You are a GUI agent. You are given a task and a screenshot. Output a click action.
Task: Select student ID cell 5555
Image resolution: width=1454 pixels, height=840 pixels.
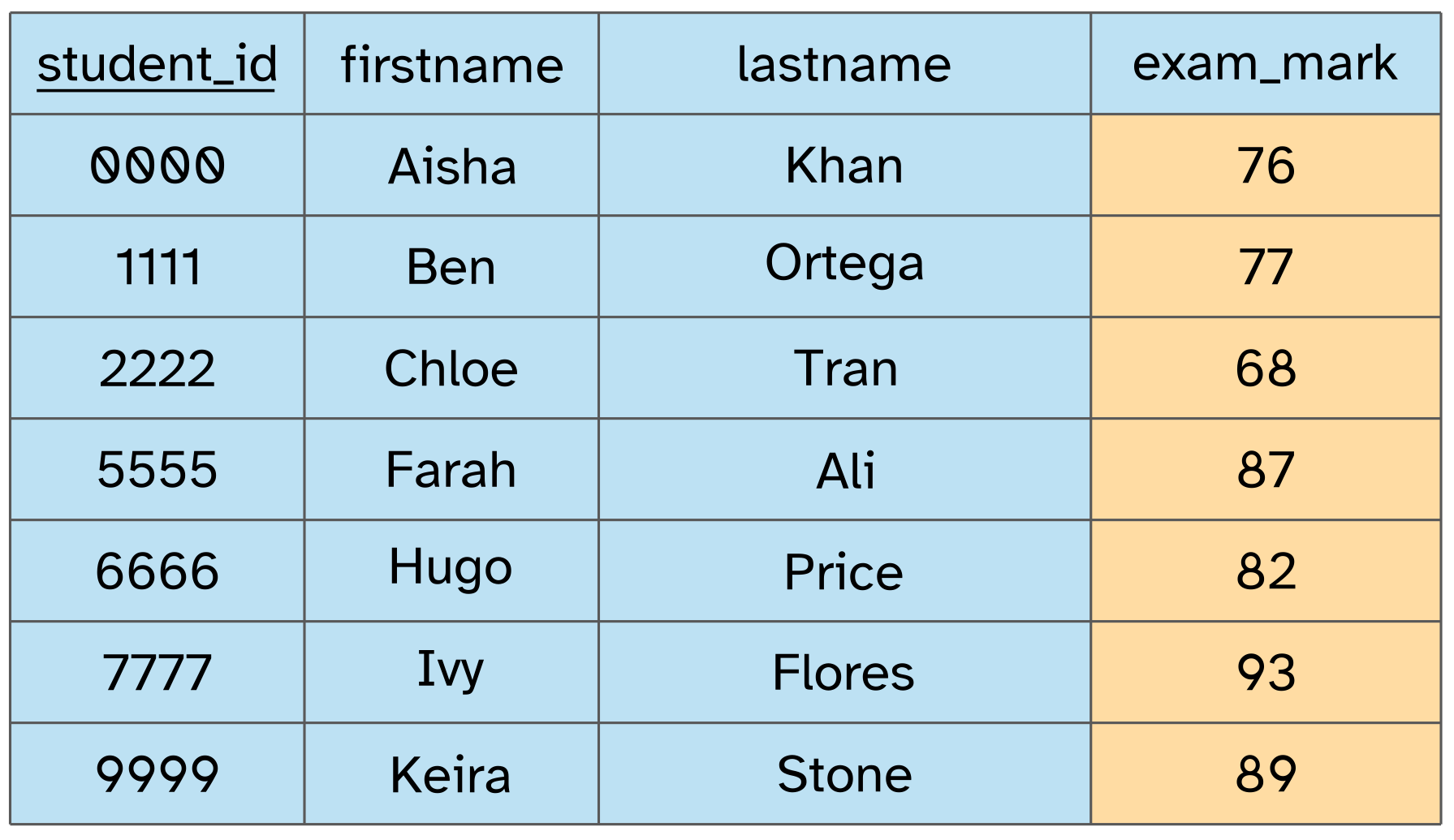tap(157, 469)
